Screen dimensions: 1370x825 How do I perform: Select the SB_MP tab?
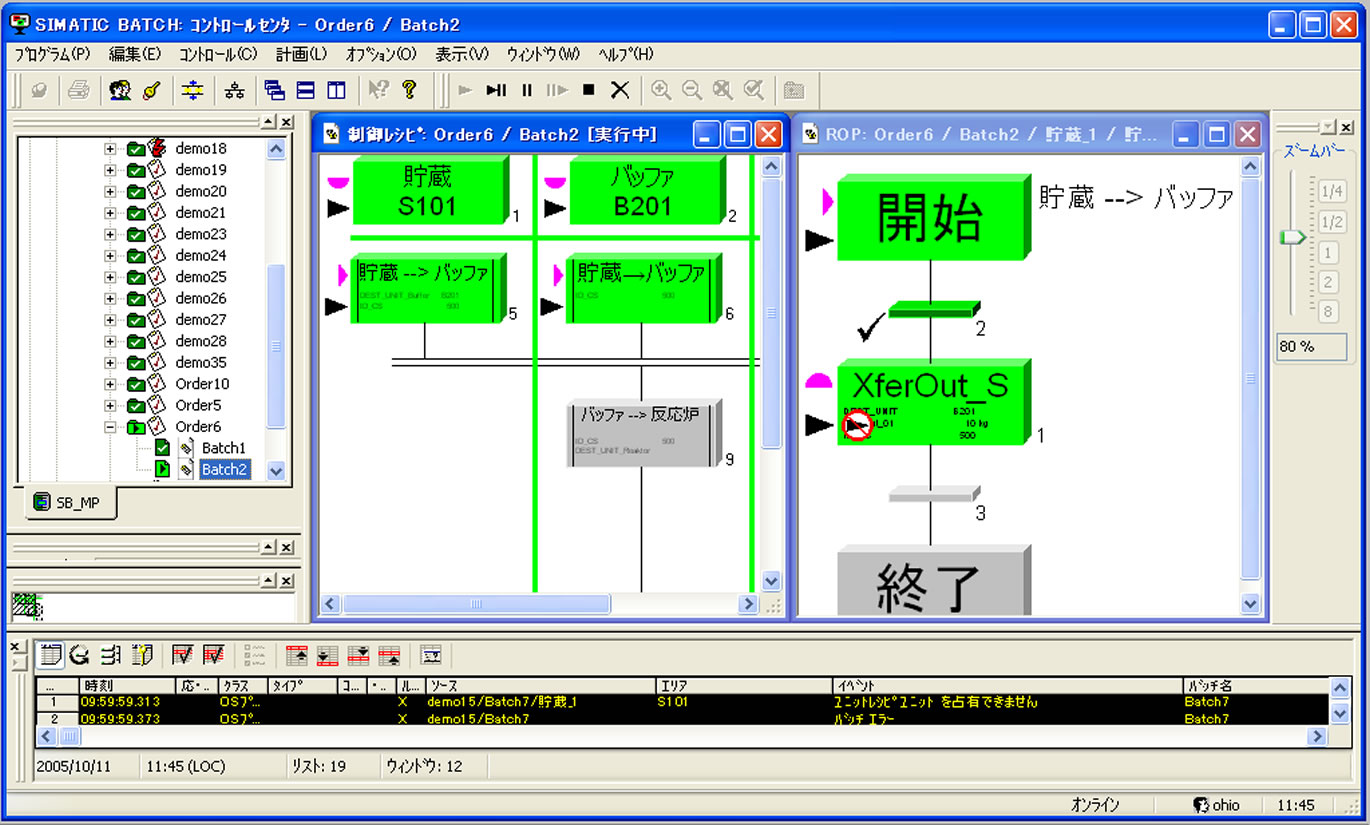71,502
